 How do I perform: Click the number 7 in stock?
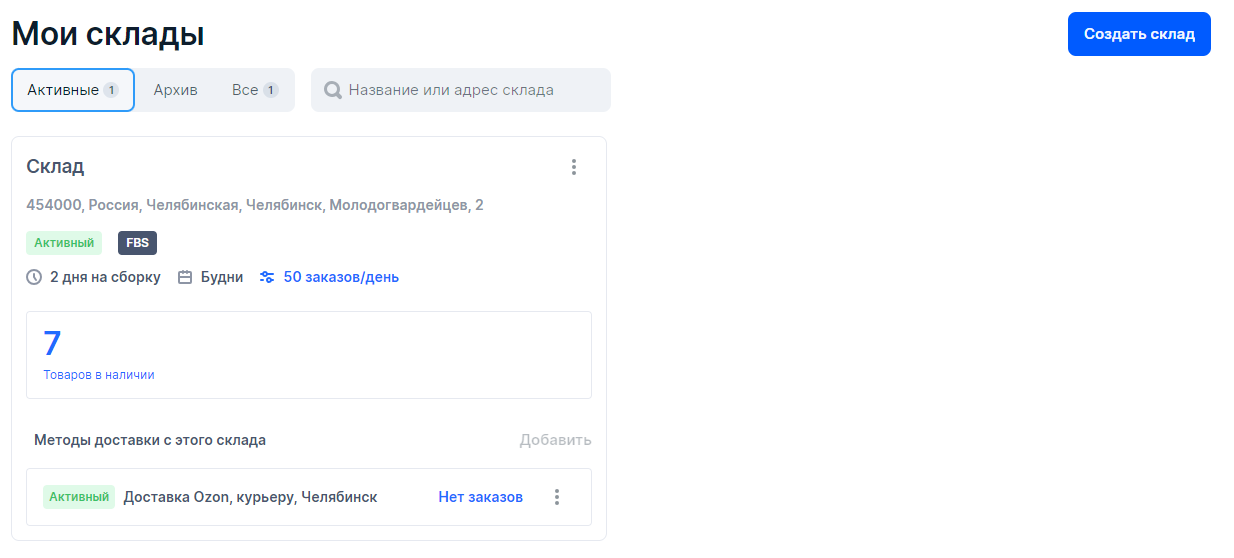point(52,343)
